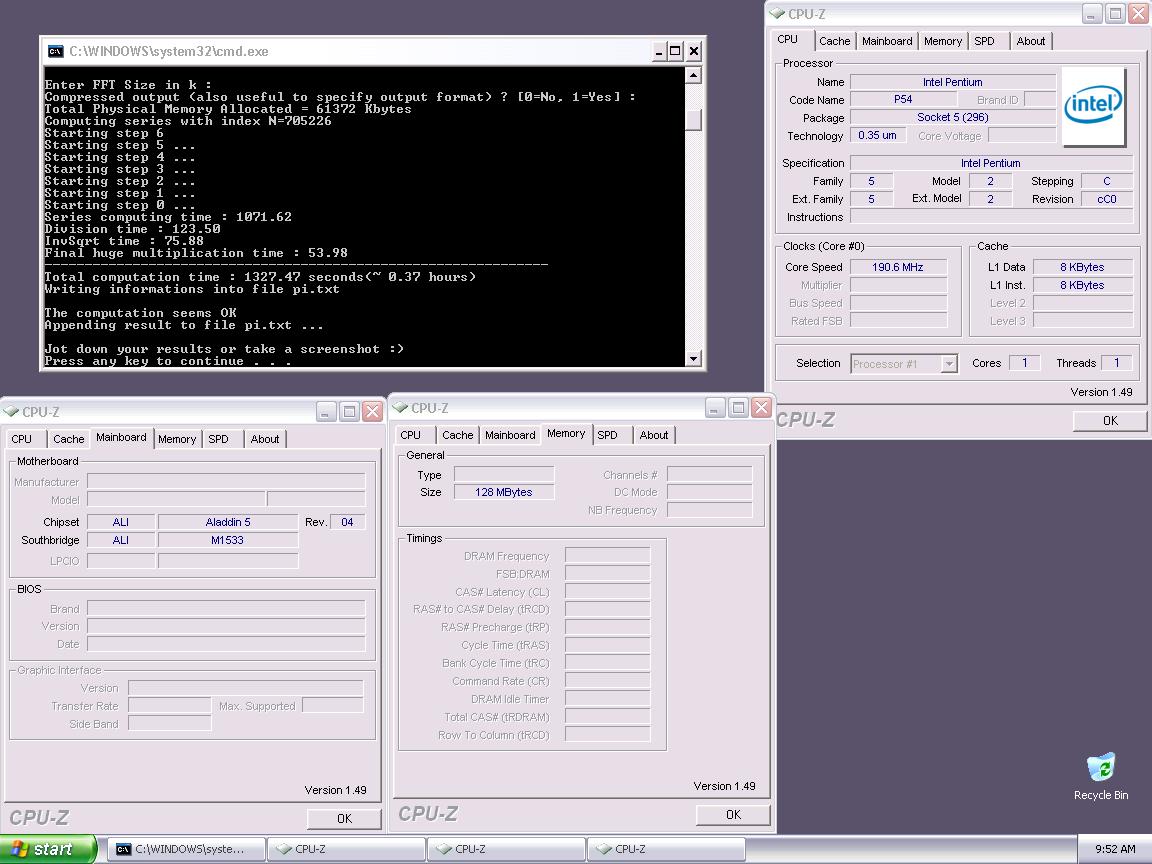Click the taskbar clock showing 9:52 AM

tap(1115, 849)
